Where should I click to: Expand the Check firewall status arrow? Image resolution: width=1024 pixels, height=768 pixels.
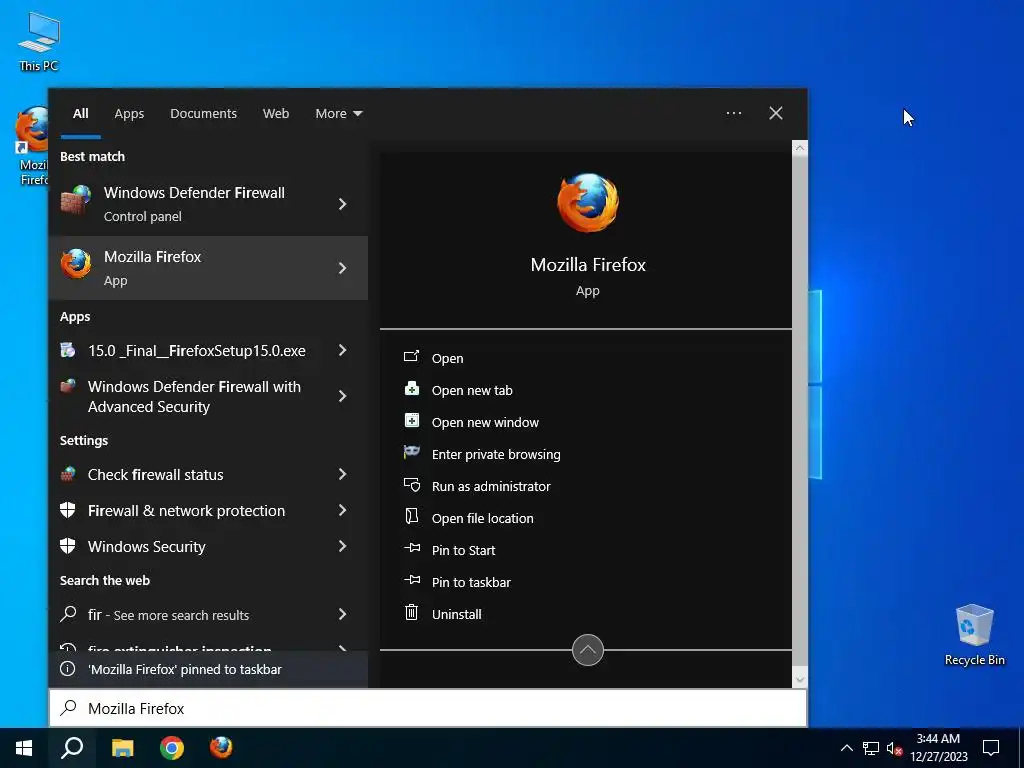[x=342, y=474]
